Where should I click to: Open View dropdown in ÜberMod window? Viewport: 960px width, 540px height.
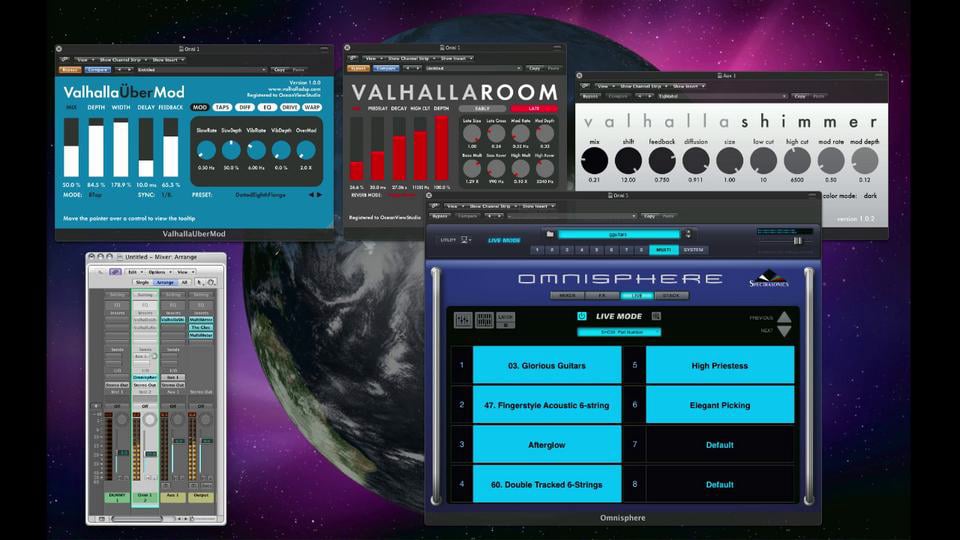coord(84,60)
